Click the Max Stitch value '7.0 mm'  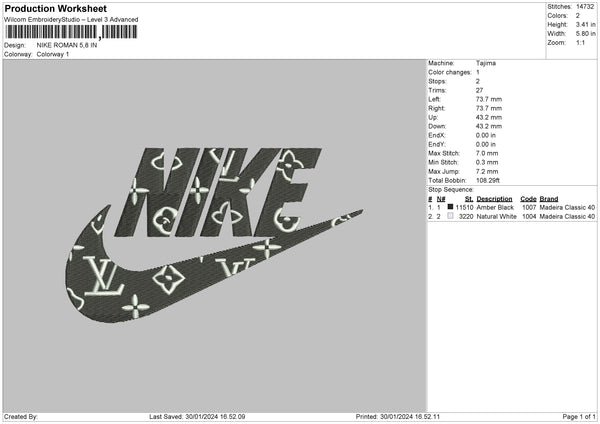487,153
